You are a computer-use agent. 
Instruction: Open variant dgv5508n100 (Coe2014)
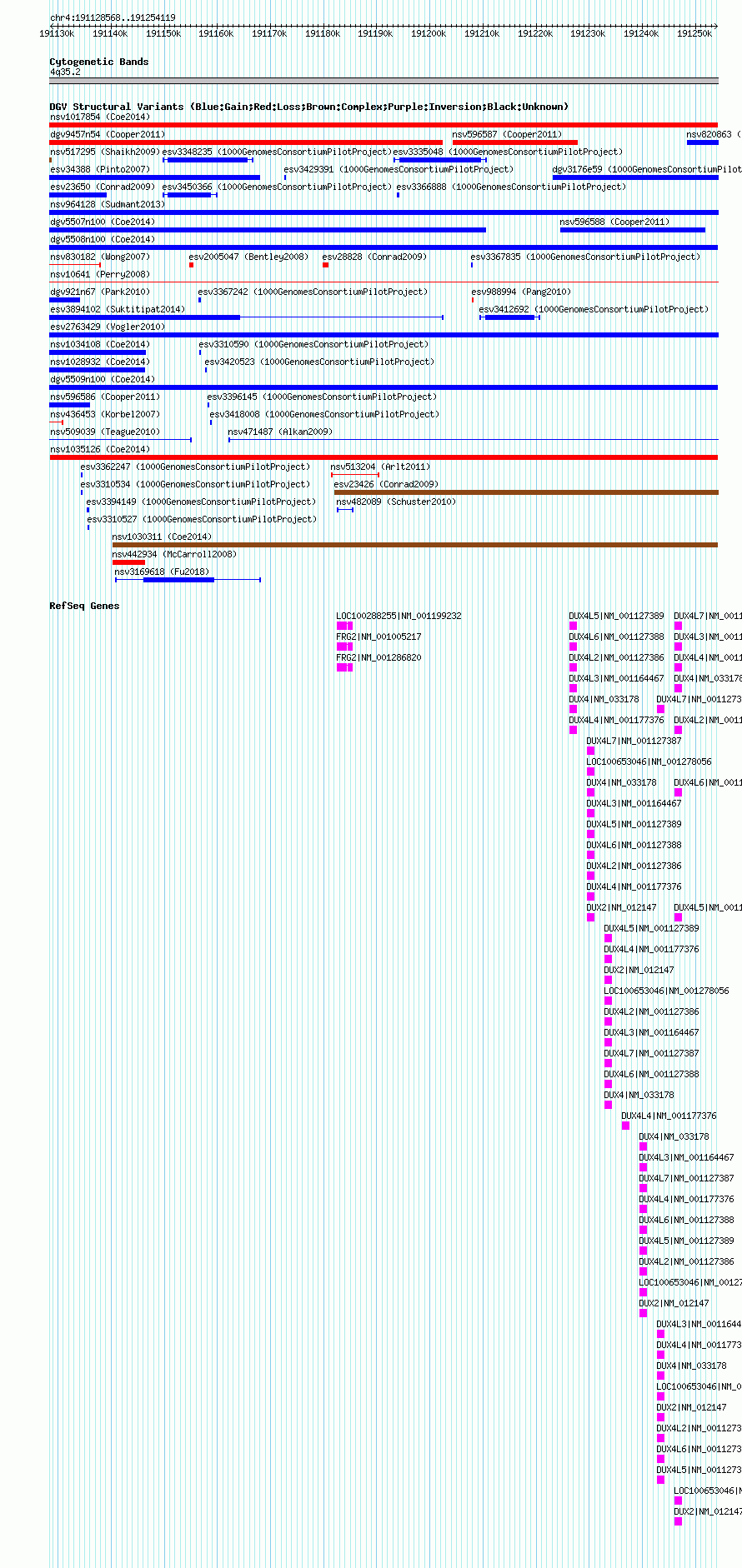click(x=103, y=239)
